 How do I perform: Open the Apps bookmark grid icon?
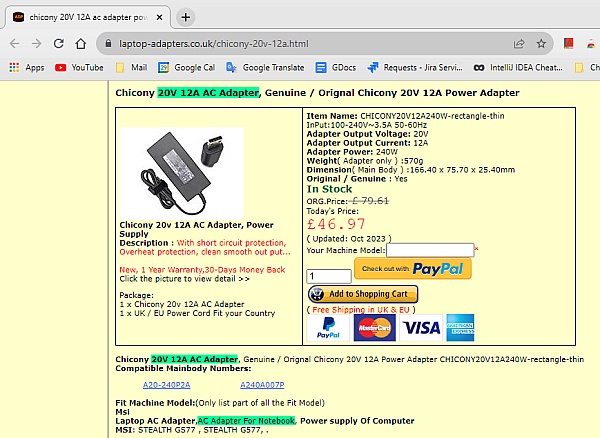coord(14,68)
